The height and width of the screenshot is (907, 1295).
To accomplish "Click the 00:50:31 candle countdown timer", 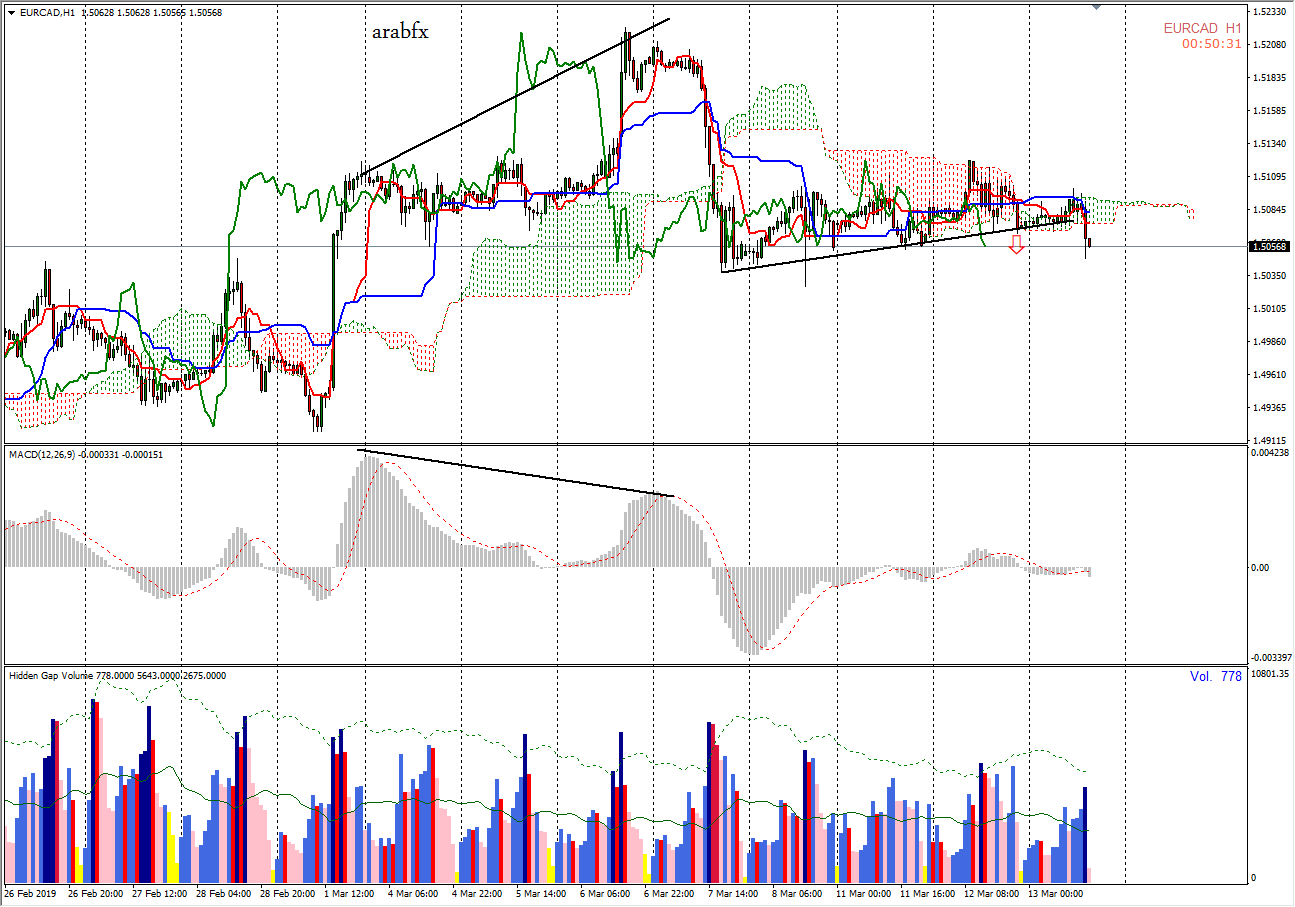I will point(1211,44).
